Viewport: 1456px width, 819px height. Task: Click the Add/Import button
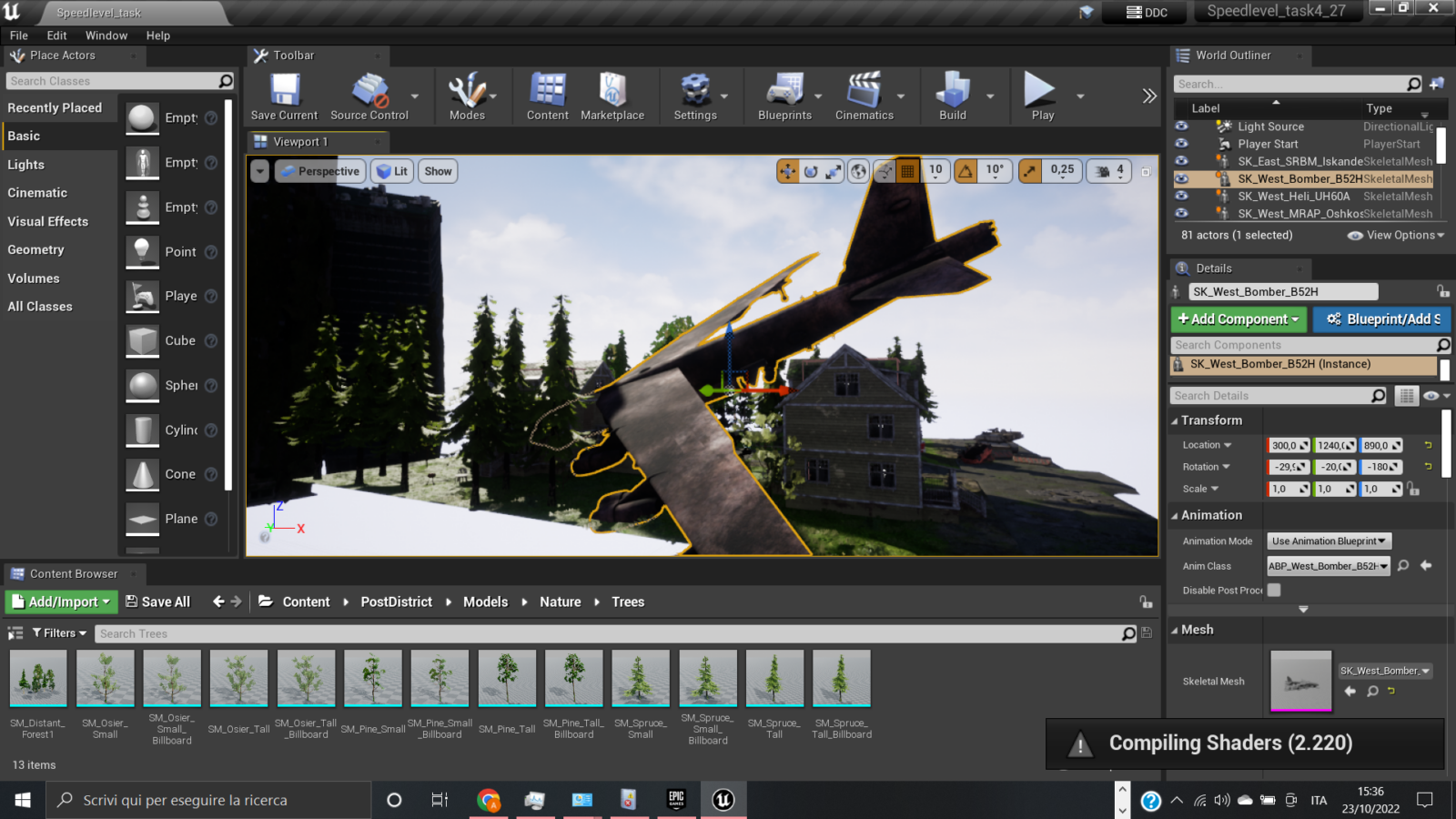click(60, 602)
